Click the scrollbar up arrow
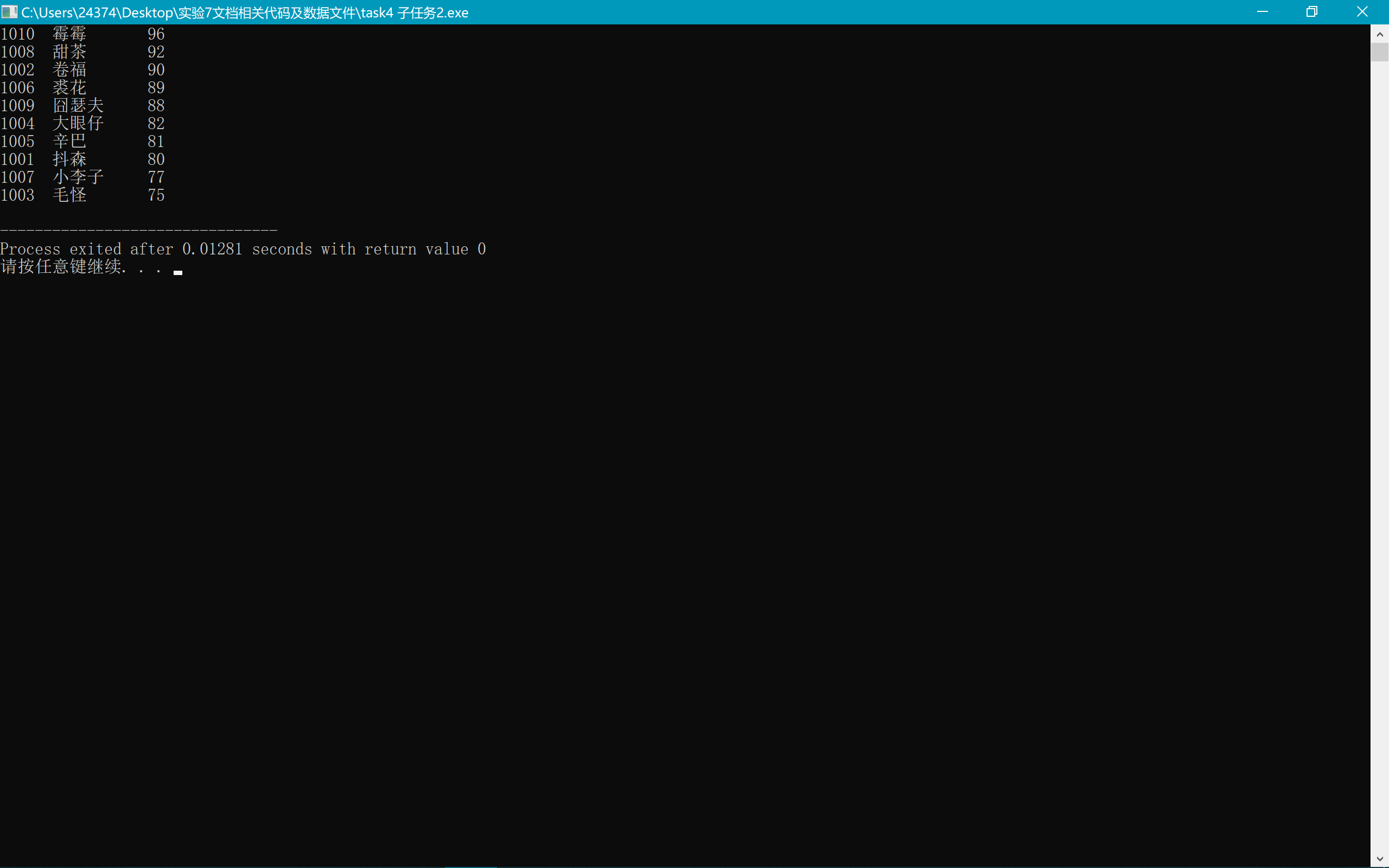 (x=1380, y=34)
